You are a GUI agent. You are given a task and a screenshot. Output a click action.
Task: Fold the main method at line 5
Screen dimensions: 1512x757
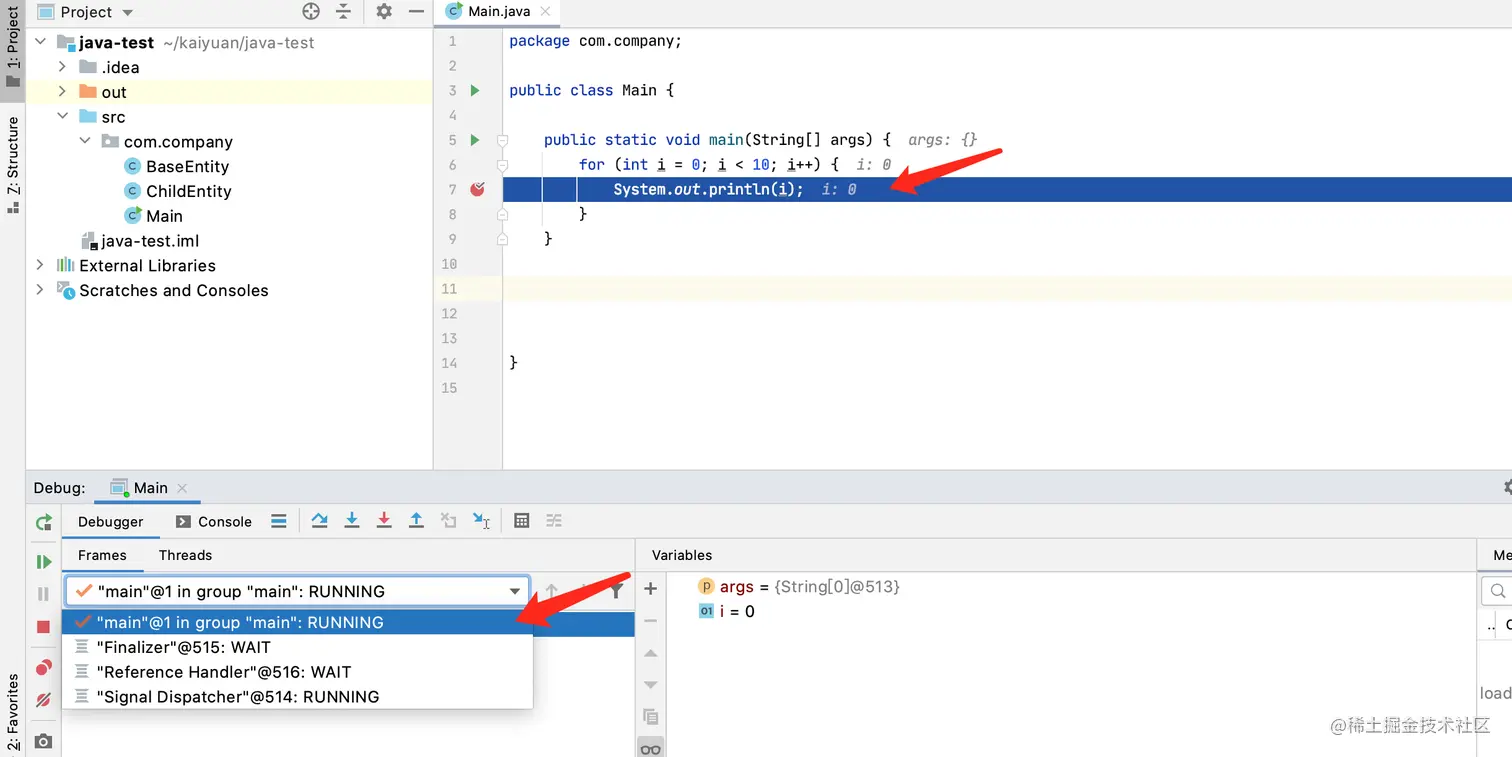click(x=503, y=140)
